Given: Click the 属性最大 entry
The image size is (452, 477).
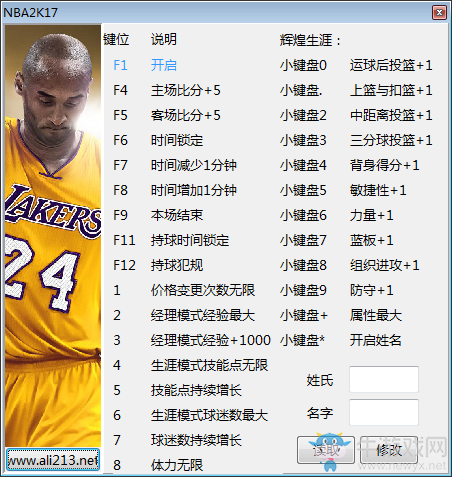Looking at the screenshot, I should [x=376, y=315].
